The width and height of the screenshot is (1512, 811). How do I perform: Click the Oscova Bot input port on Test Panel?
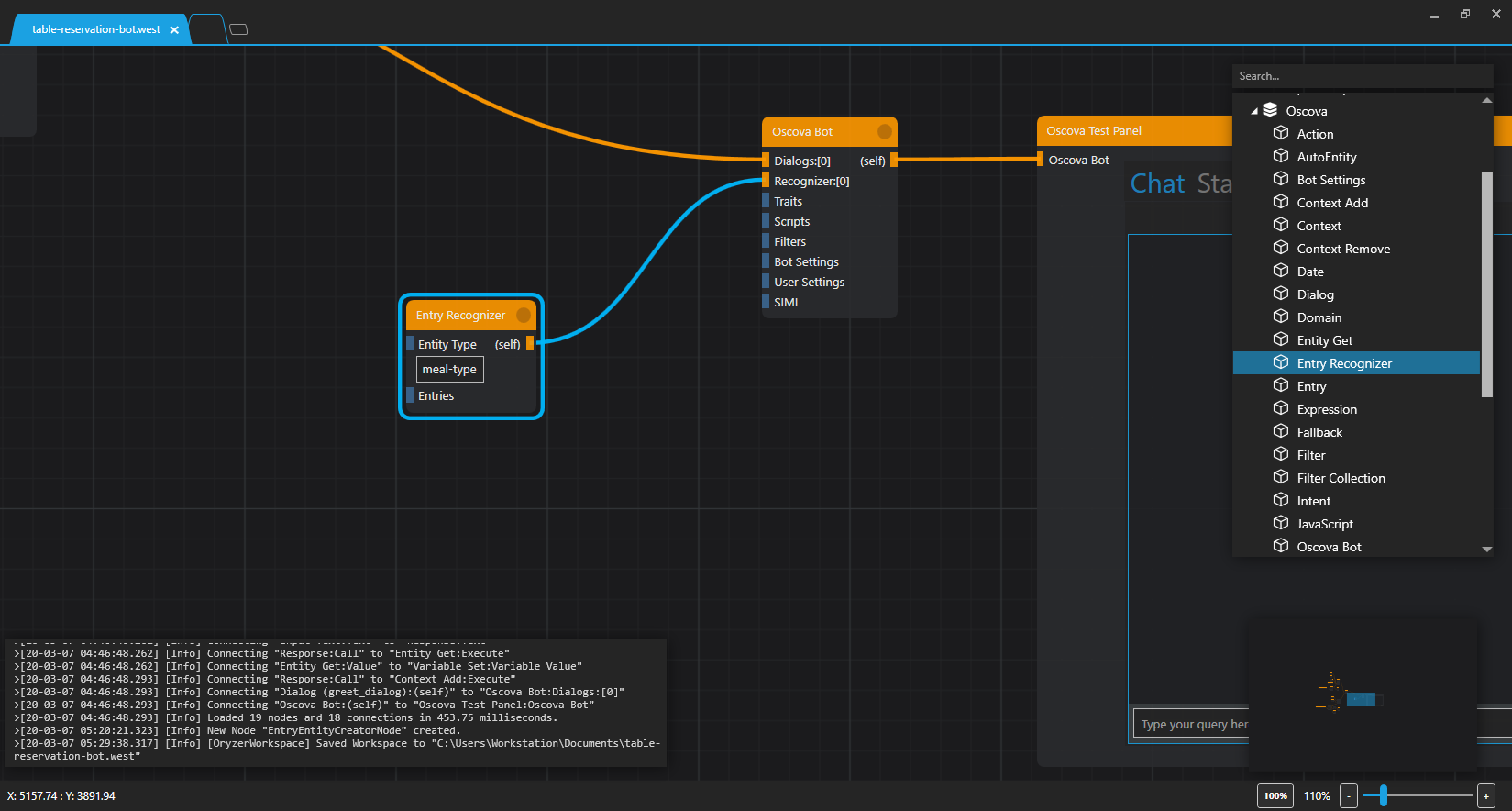coord(1040,160)
